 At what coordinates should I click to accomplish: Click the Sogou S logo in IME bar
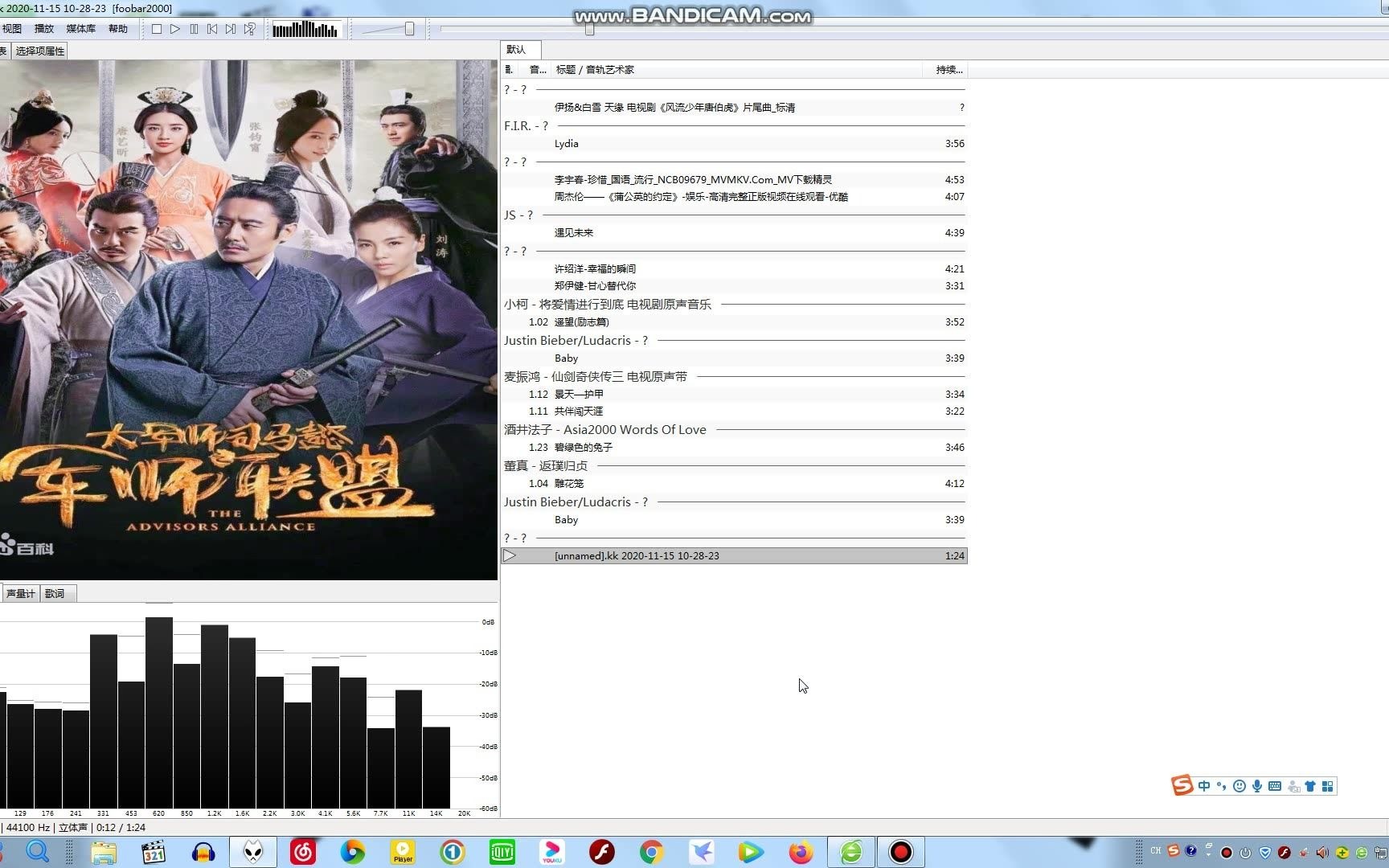click(1182, 785)
